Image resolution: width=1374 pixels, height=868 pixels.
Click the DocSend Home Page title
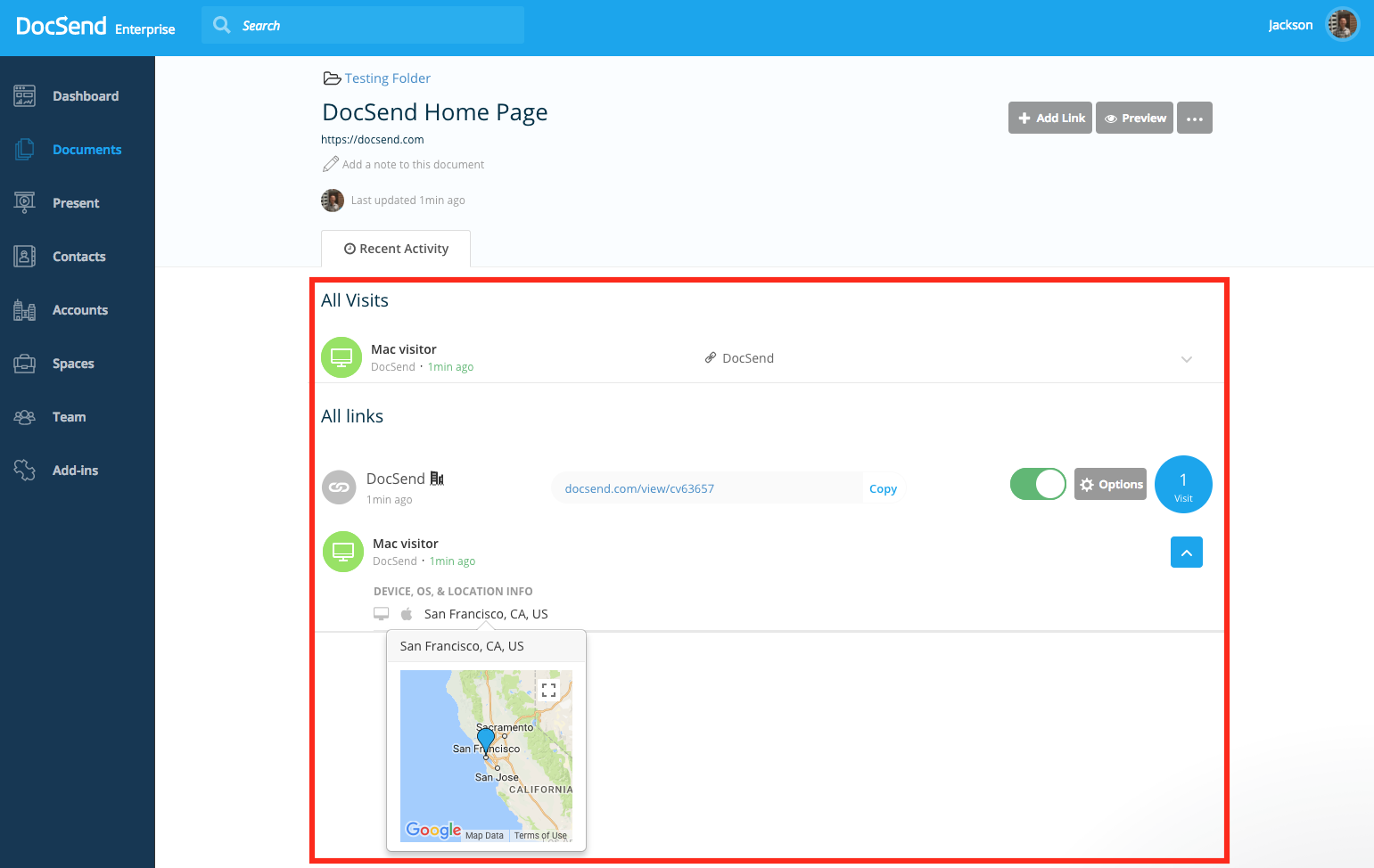(435, 112)
